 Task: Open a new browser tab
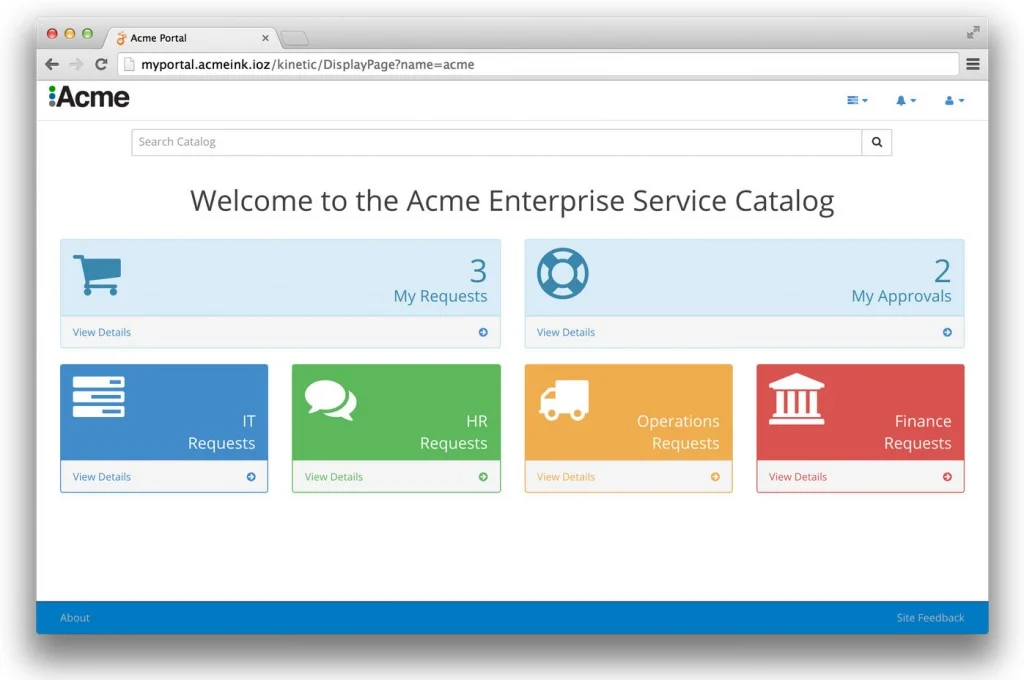(x=294, y=39)
